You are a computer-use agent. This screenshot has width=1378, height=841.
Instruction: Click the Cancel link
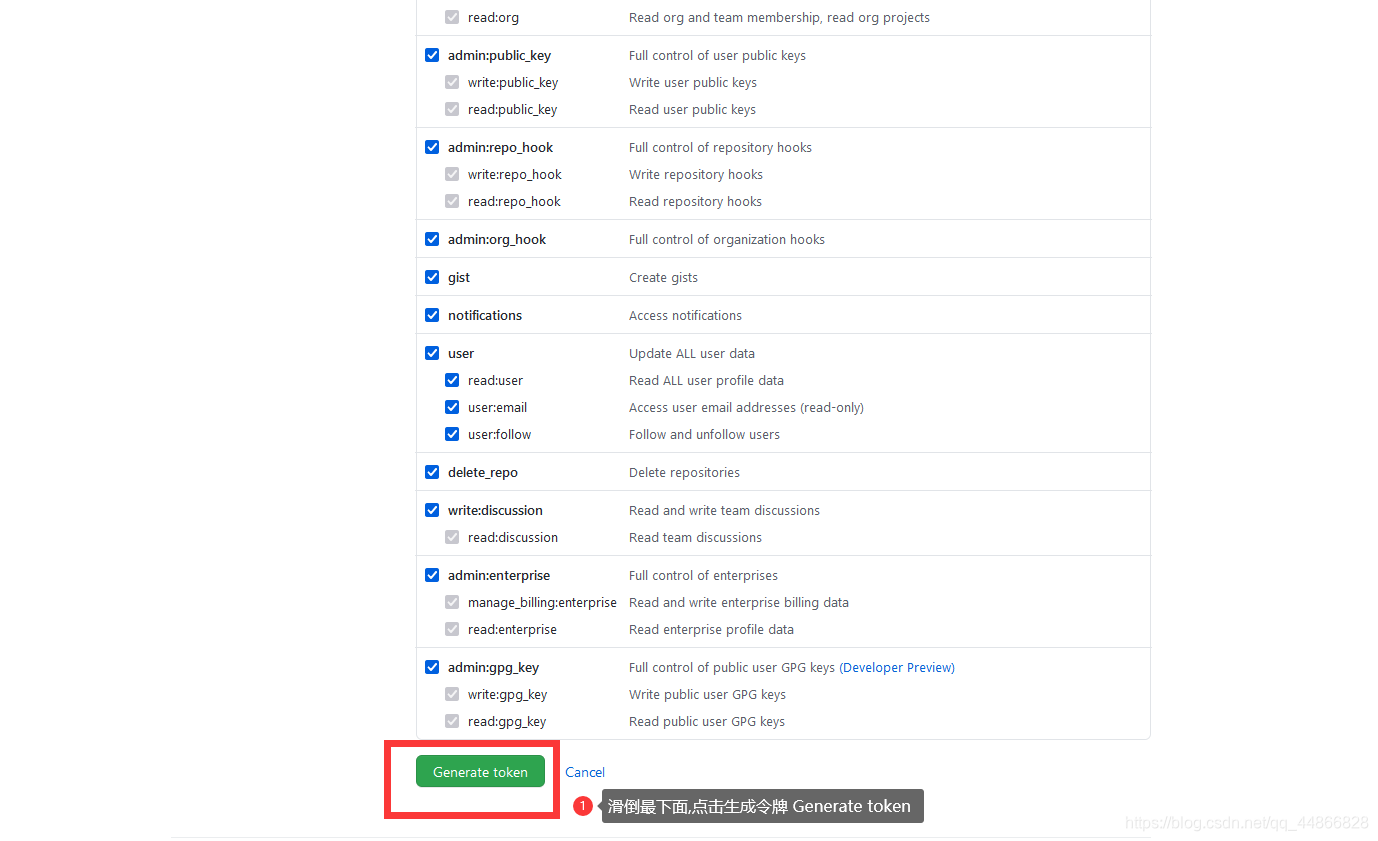click(x=584, y=771)
